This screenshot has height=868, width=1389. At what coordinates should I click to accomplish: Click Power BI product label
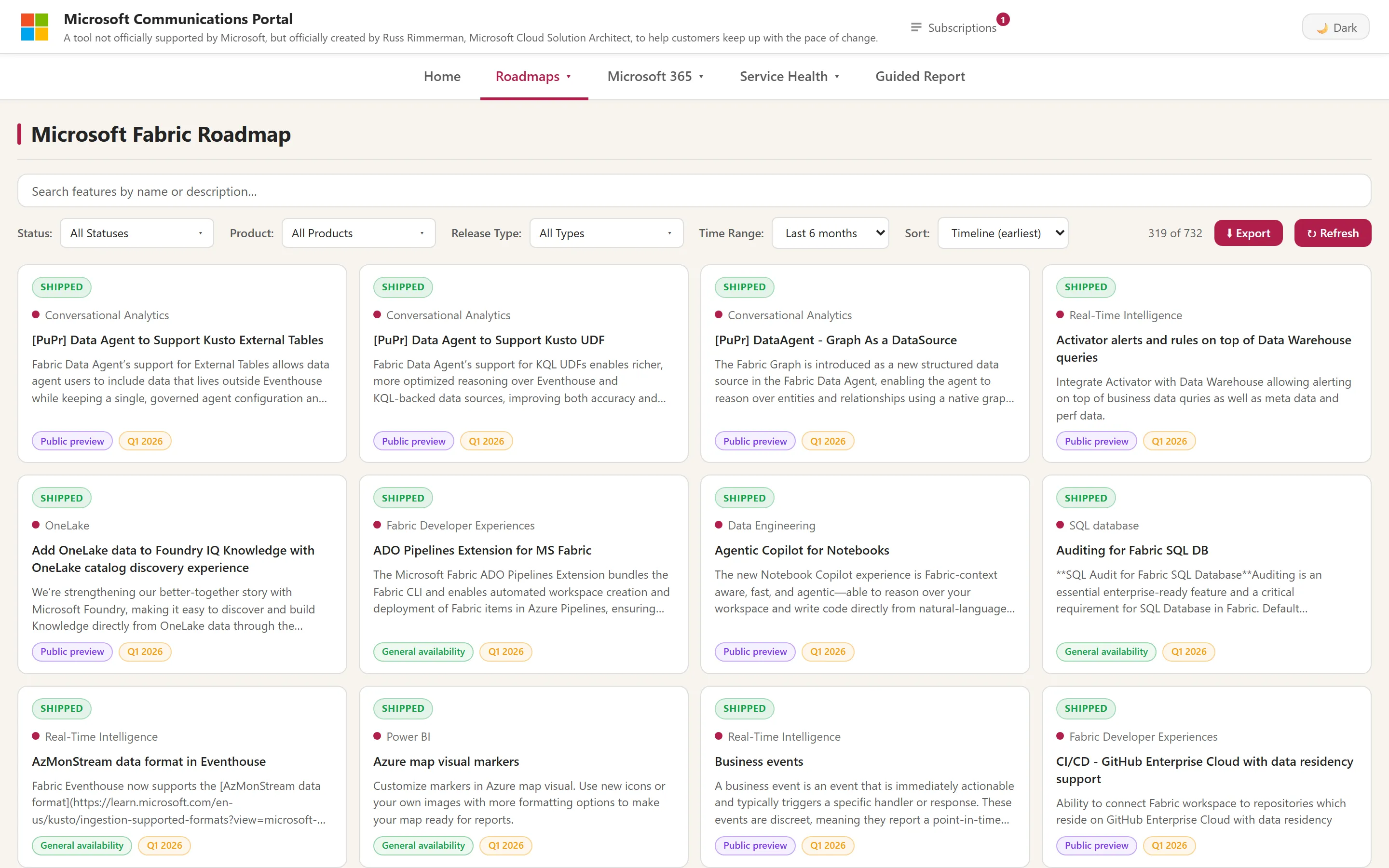(408, 736)
